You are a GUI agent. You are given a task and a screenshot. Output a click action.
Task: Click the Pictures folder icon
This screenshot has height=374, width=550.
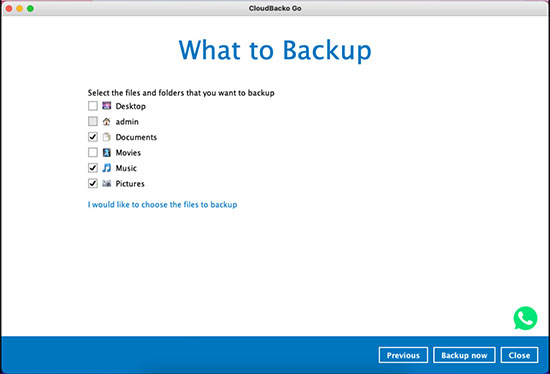107,183
